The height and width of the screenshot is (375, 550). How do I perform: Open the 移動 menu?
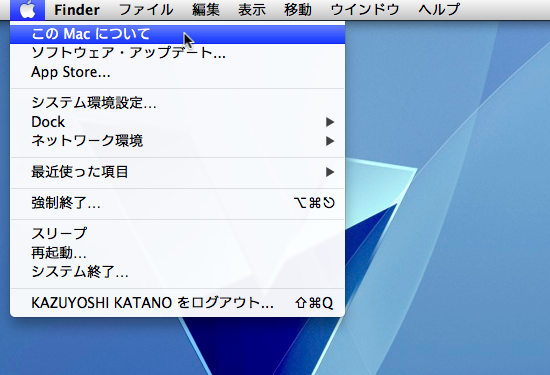pos(297,9)
